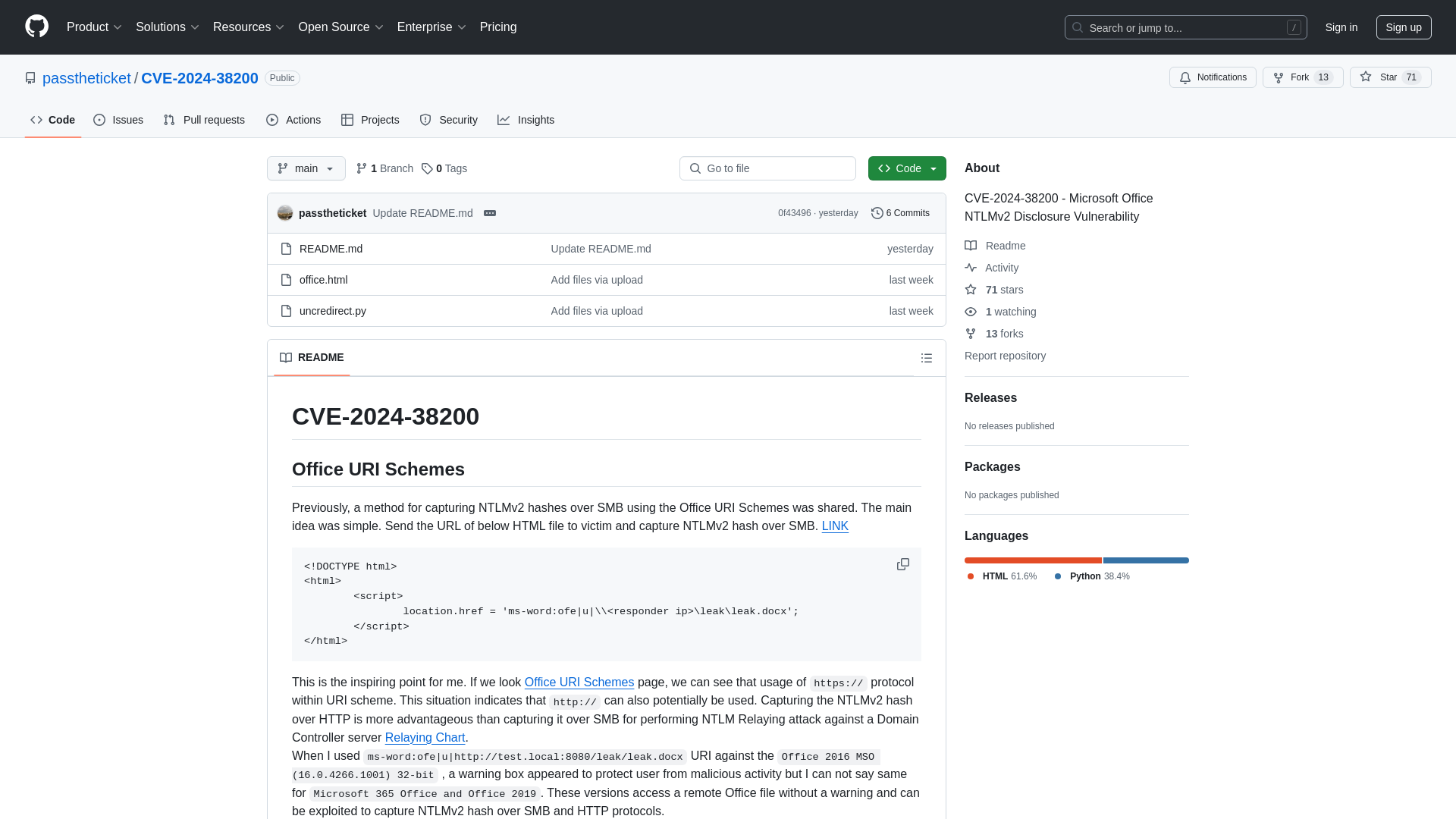Open the Releases heading link
The image size is (1456, 819).
(x=990, y=397)
